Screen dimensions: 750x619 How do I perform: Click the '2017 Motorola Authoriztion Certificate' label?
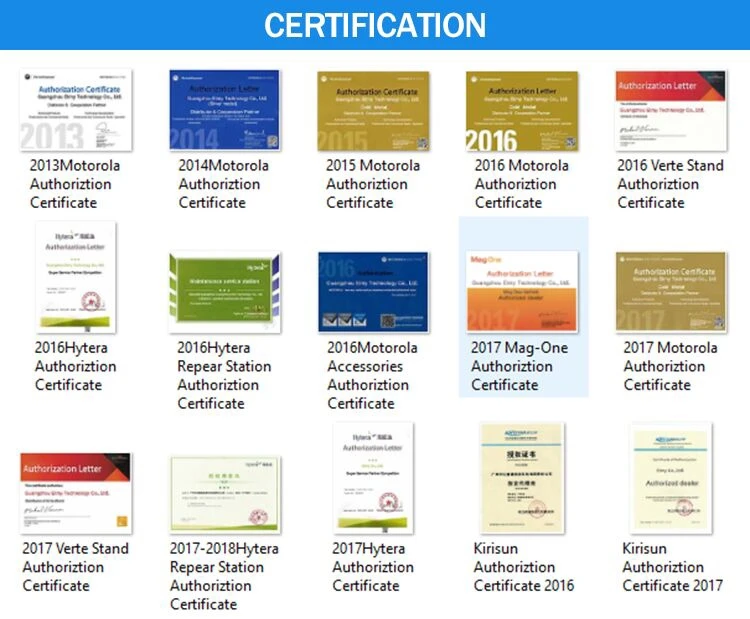tap(670, 366)
